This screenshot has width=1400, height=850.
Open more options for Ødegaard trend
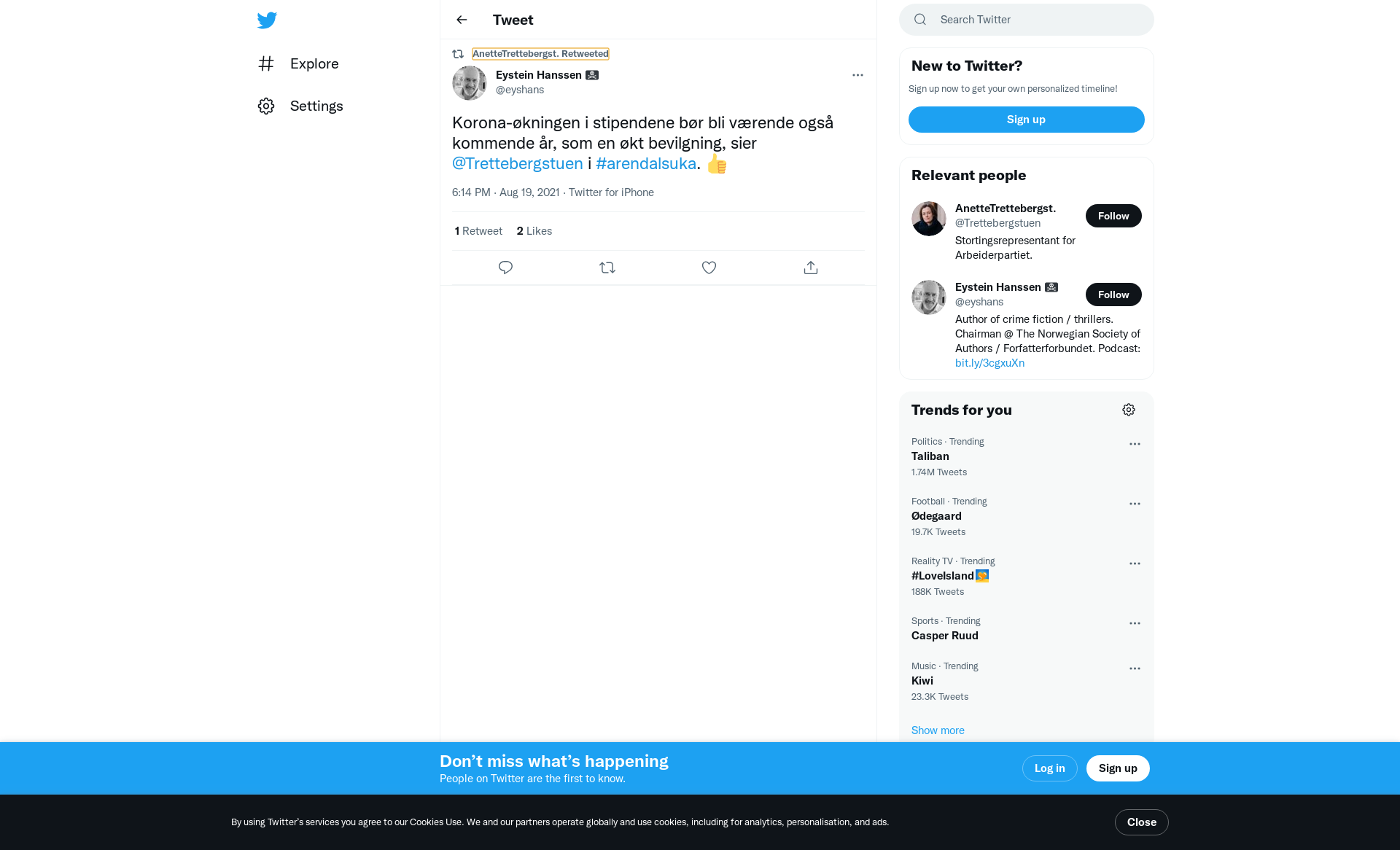[x=1135, y=504]
